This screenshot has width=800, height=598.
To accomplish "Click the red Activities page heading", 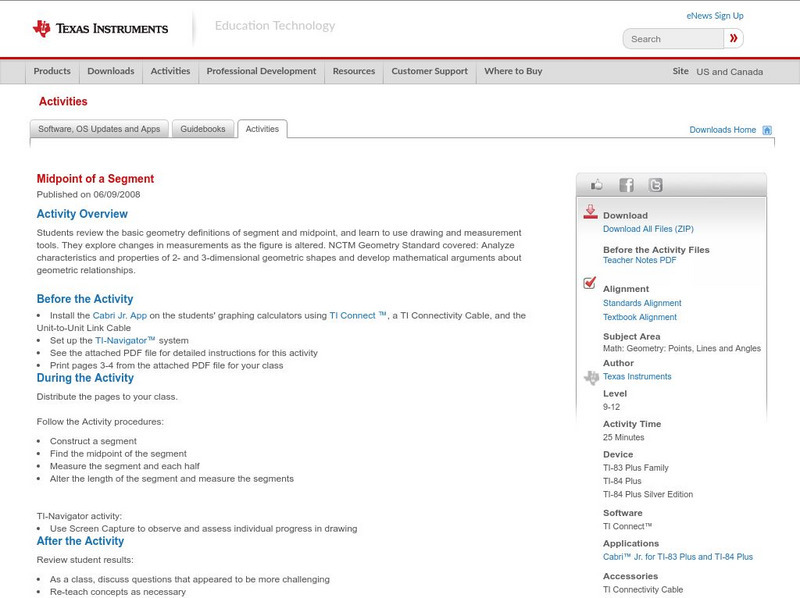I will tap(63, 102).
